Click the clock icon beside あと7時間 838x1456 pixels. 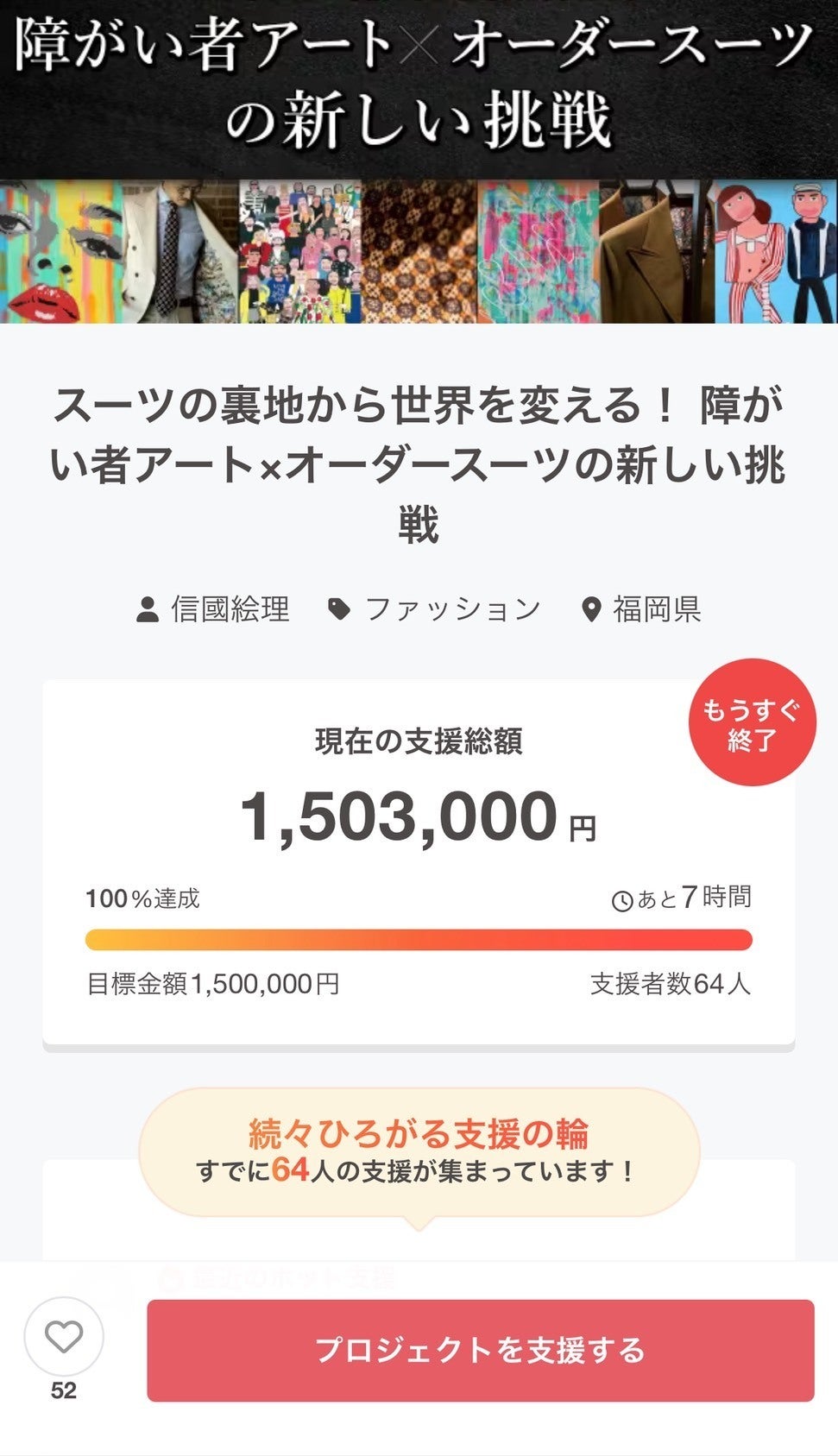(x=621, y=901)
